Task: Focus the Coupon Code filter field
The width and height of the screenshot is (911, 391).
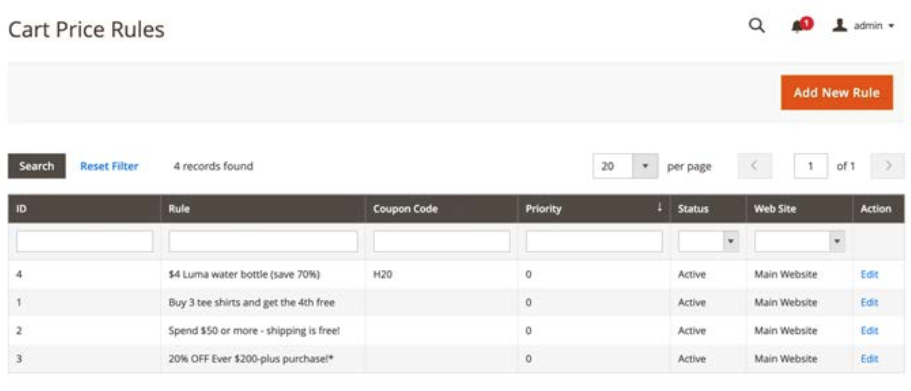Action: (442, 241)
